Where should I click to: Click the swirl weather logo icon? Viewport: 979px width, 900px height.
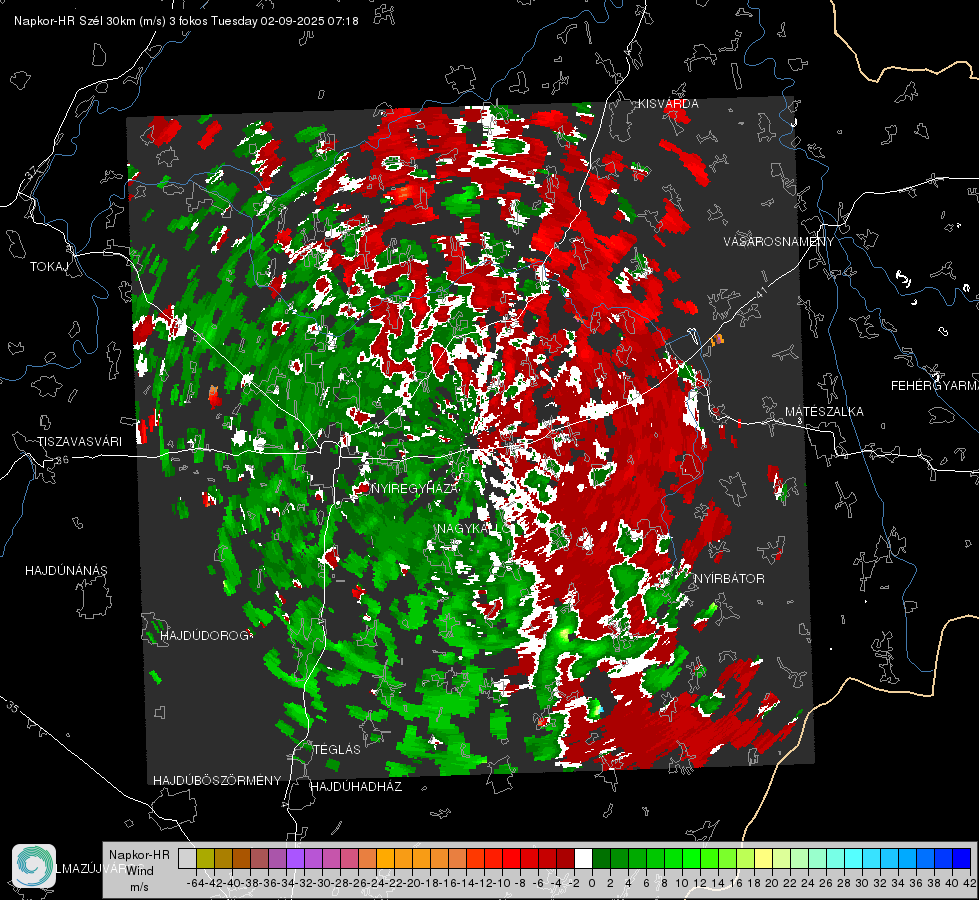tap(34, 866)
